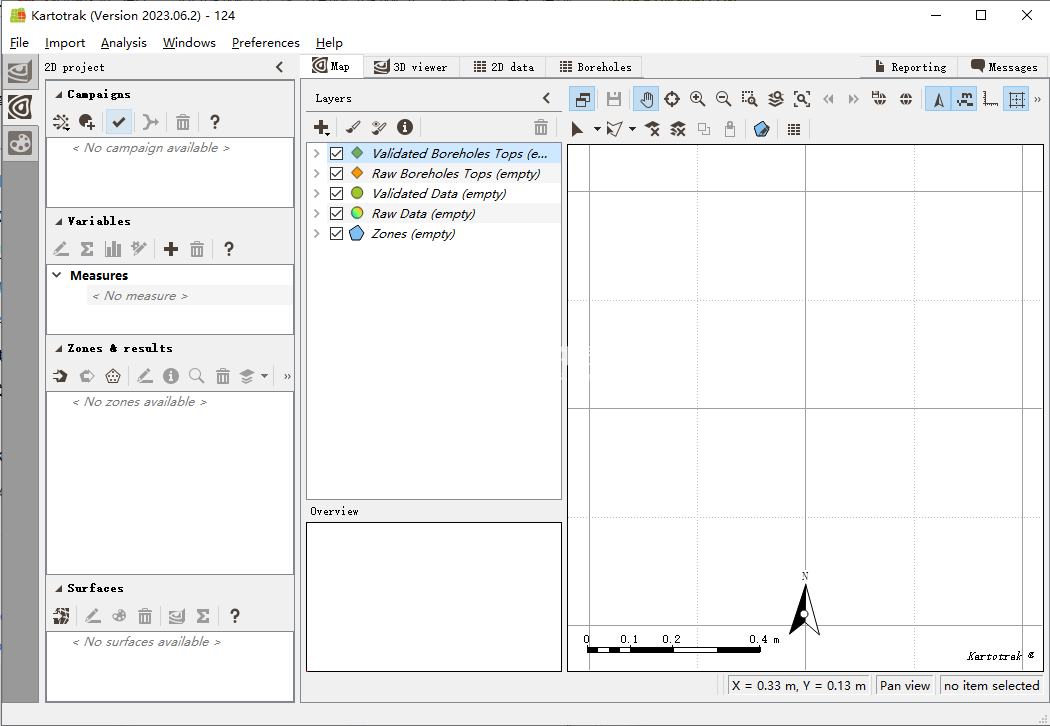Click the Zoom in magnifier icon
The width and height of the screenshot is (1050, 726).
point(697,99)
